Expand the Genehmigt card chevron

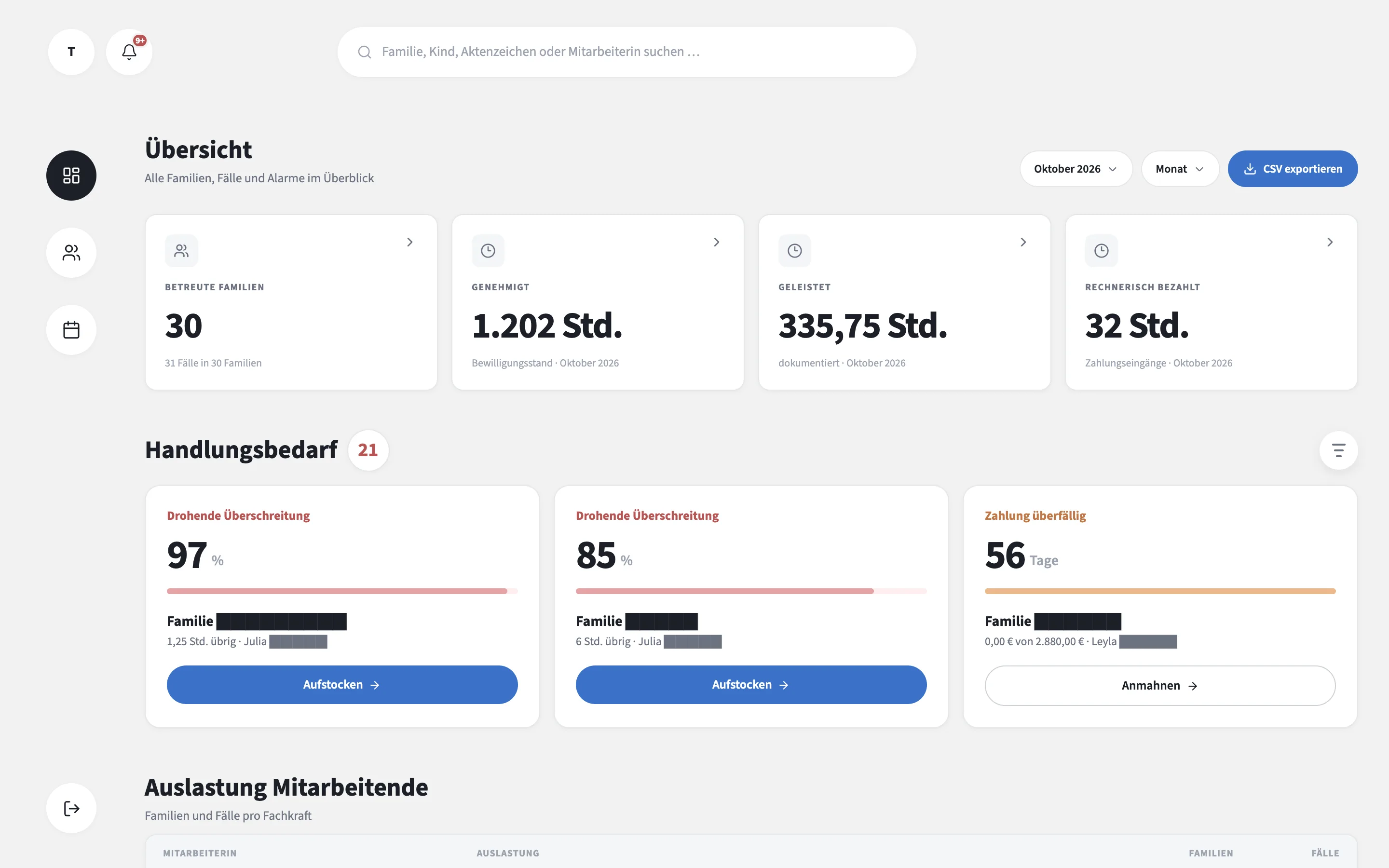[x=716, y=242]
